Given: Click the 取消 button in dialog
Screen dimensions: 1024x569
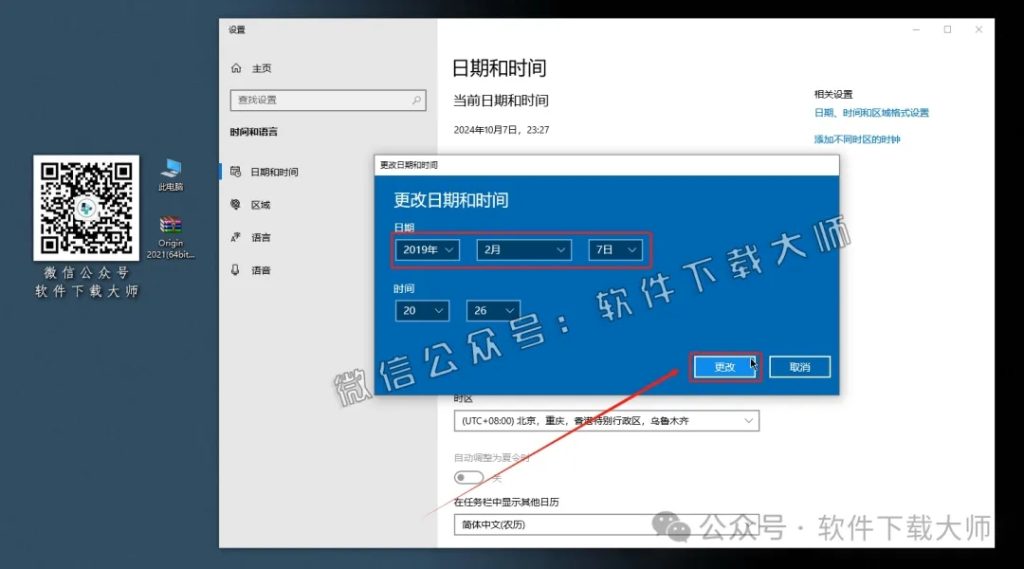Looking at the screenshot, I should coord(800,366).
